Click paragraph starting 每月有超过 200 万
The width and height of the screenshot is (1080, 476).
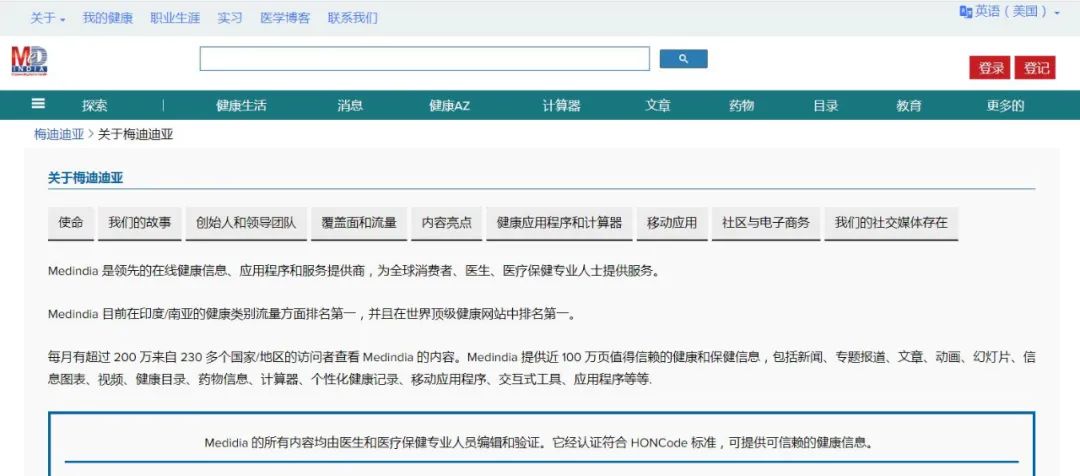click(x=541, y=368)
